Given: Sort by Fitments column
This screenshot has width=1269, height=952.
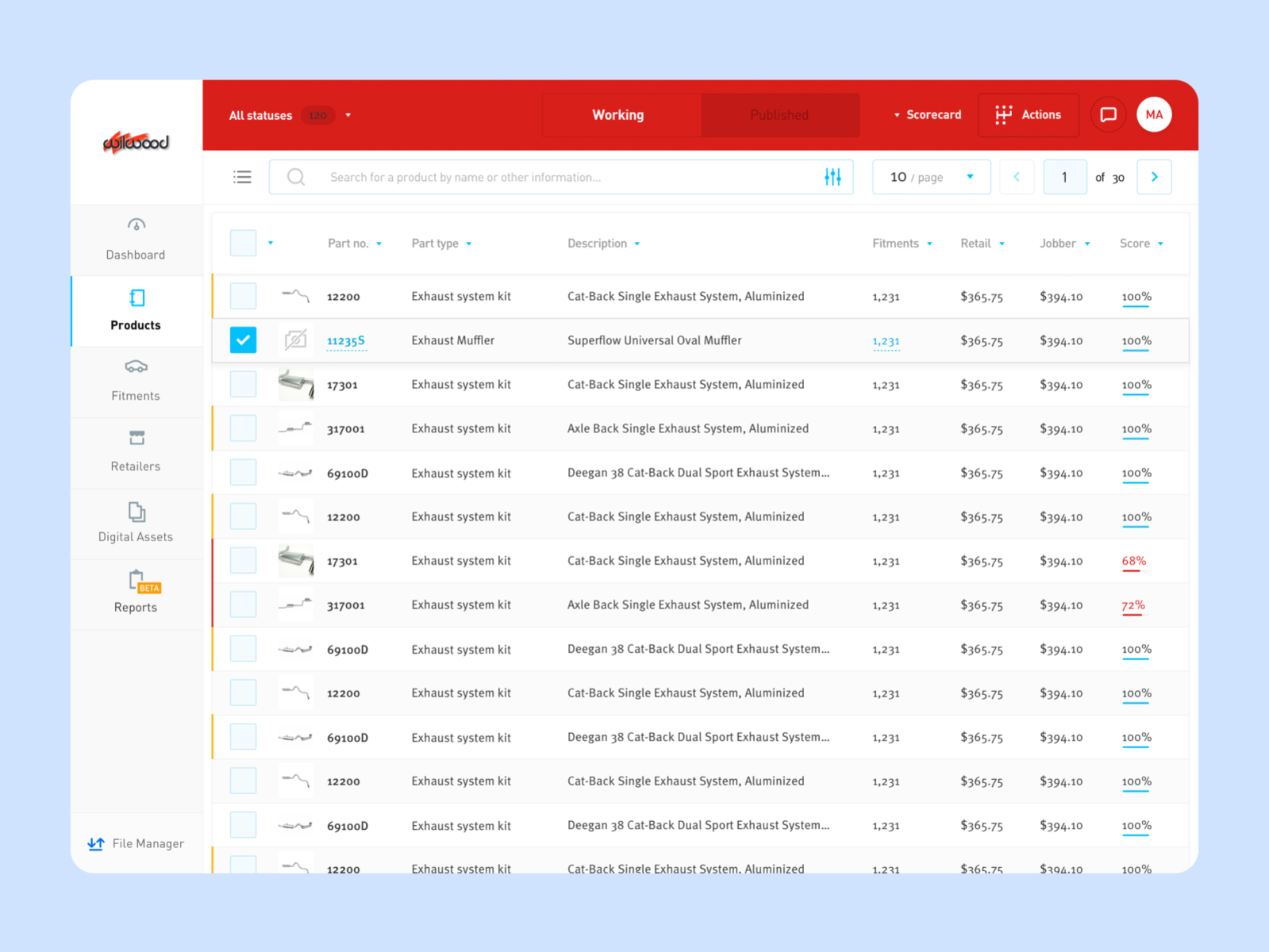Looking at the screenshot, I should (x=902, y=244).
